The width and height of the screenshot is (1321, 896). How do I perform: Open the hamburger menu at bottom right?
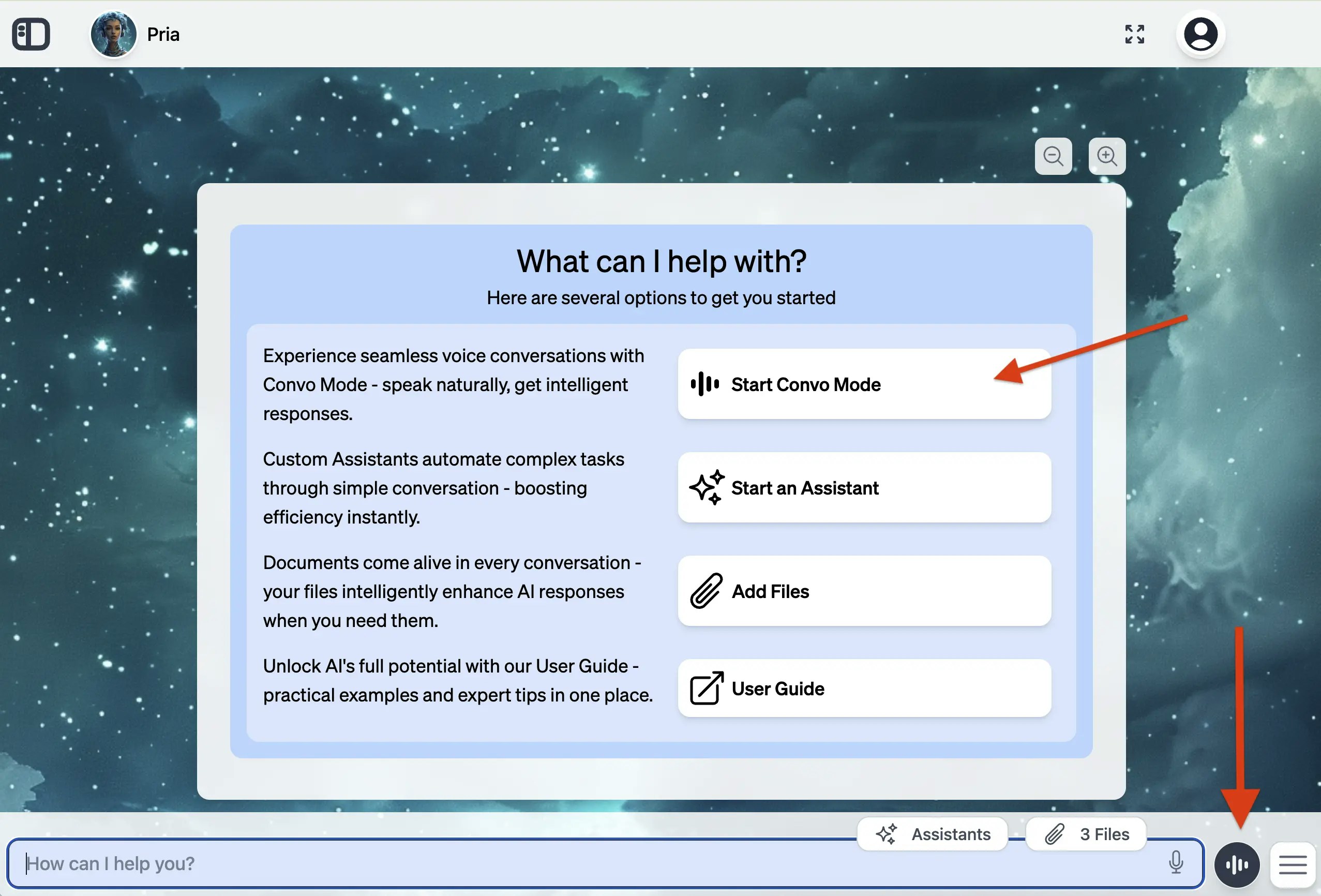[1292, 865]
